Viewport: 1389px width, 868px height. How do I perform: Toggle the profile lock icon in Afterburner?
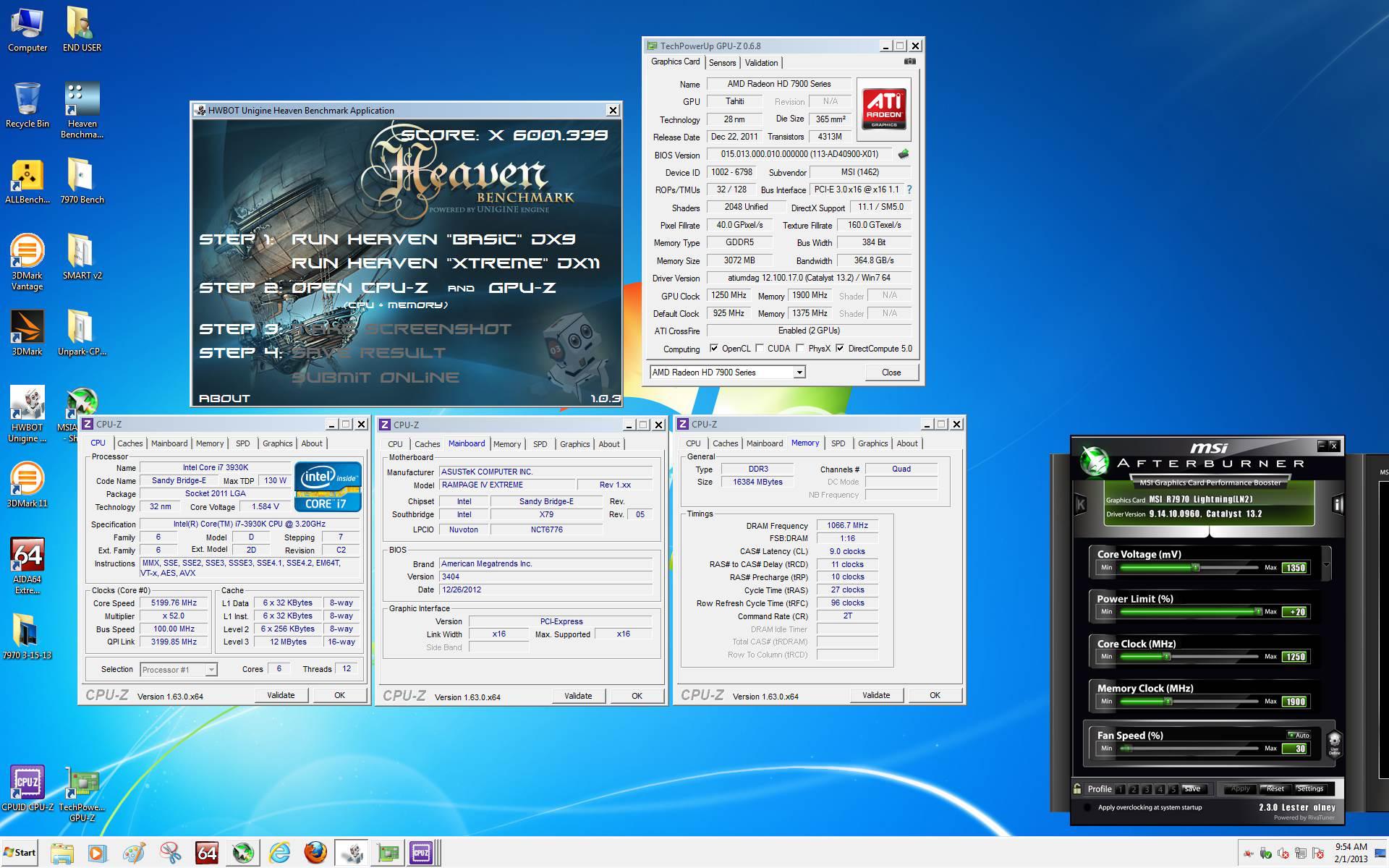click(x=1078, y=788)
